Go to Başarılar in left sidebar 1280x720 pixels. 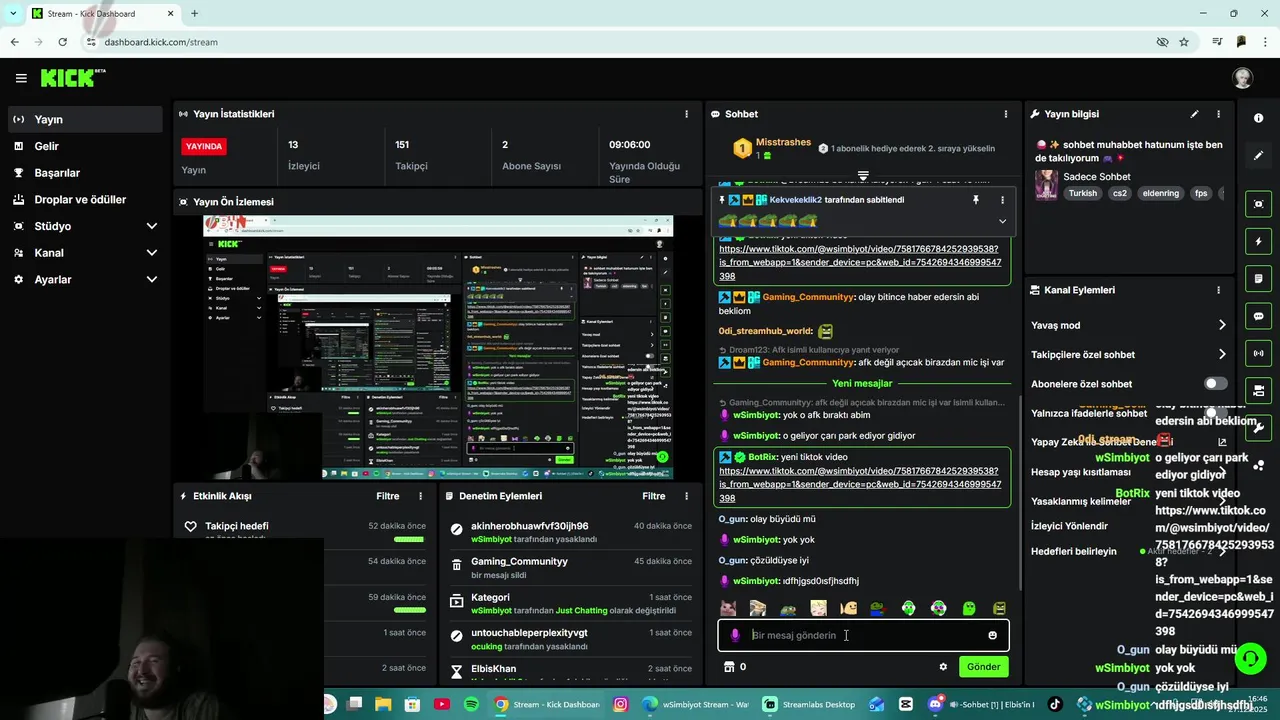(85, 173)
